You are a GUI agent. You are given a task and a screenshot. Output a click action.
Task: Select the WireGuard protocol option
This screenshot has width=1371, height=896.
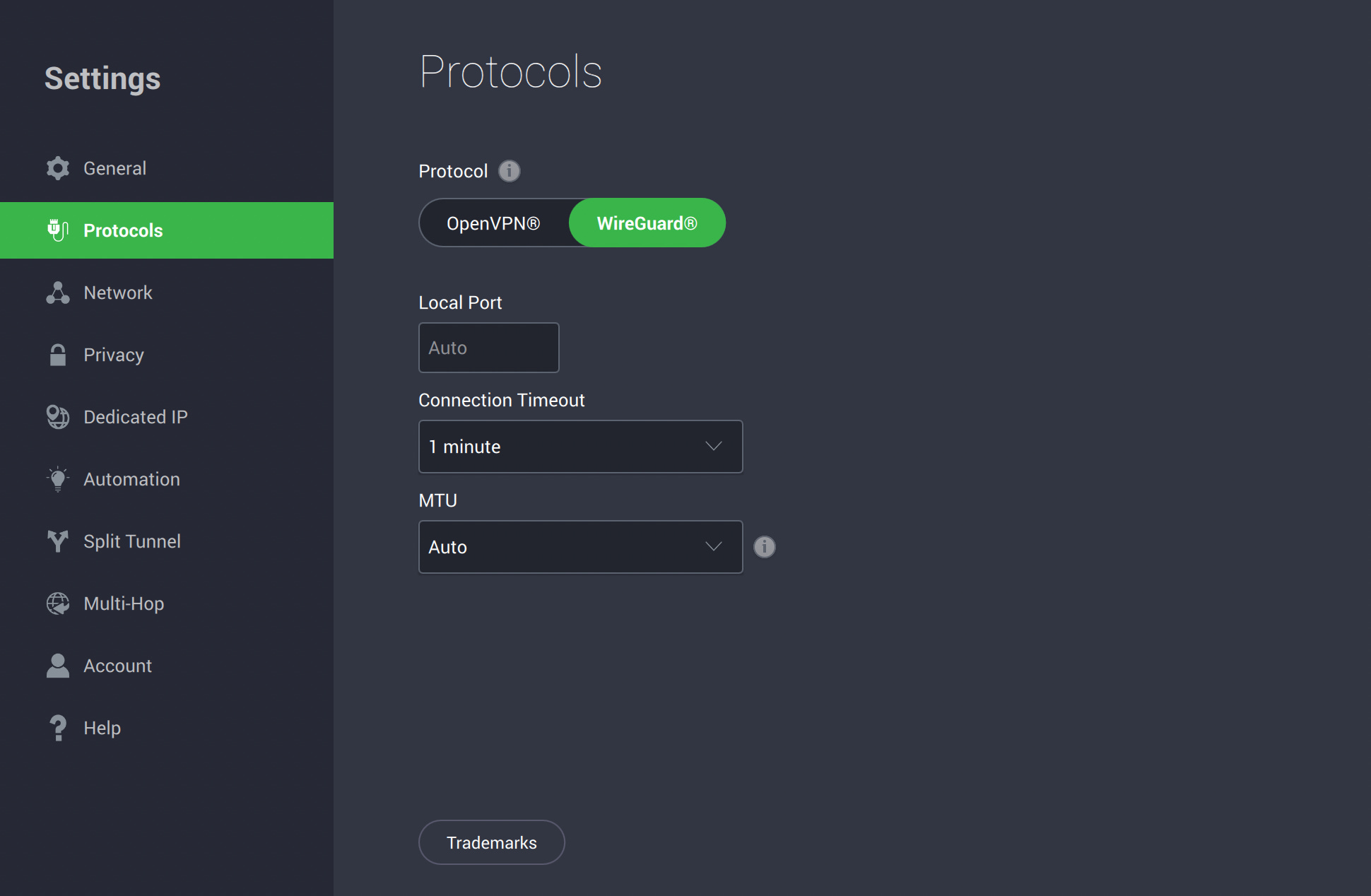(647, 223)
